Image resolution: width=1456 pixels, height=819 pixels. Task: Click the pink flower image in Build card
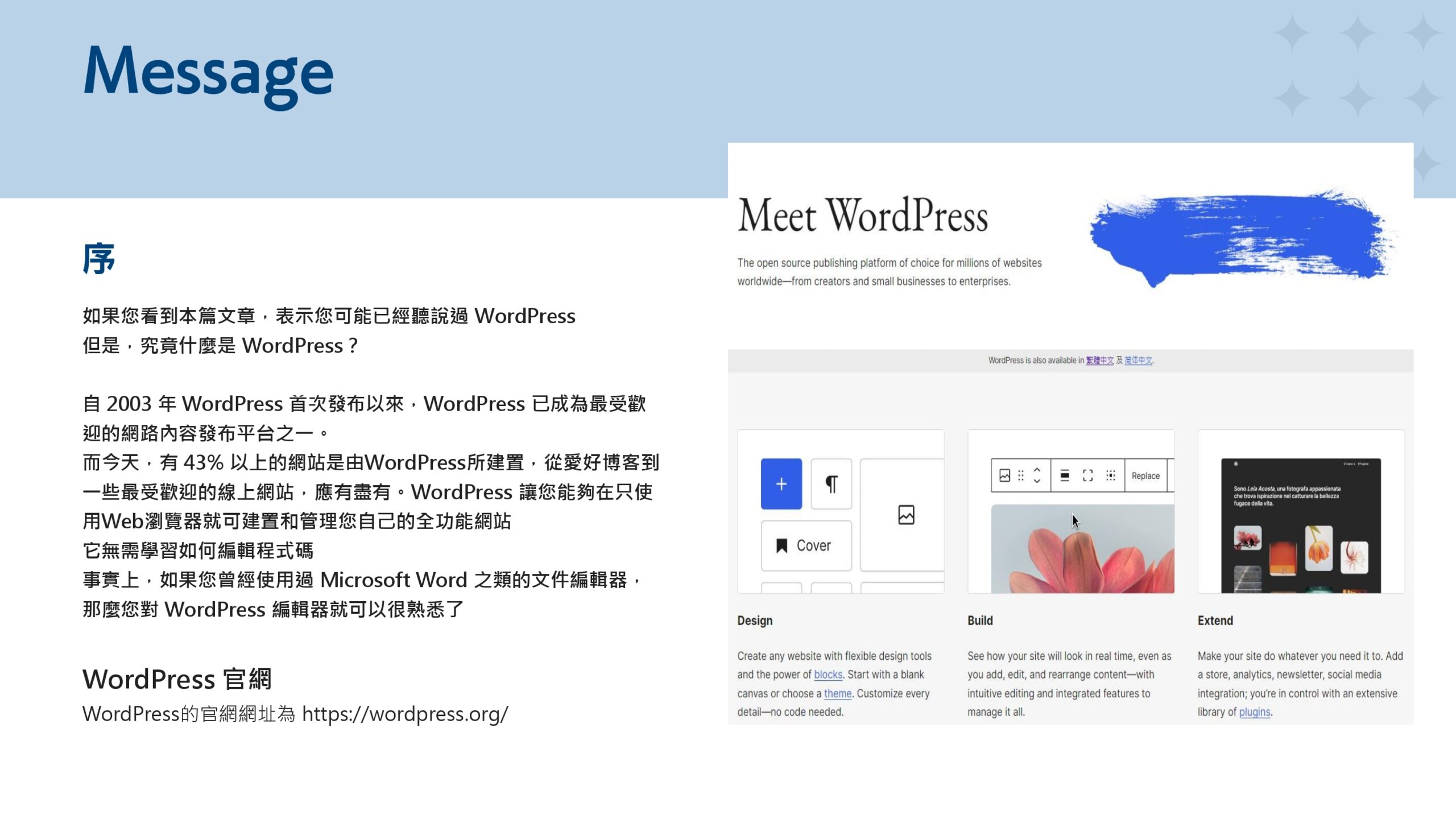[x=1082, y=549]
